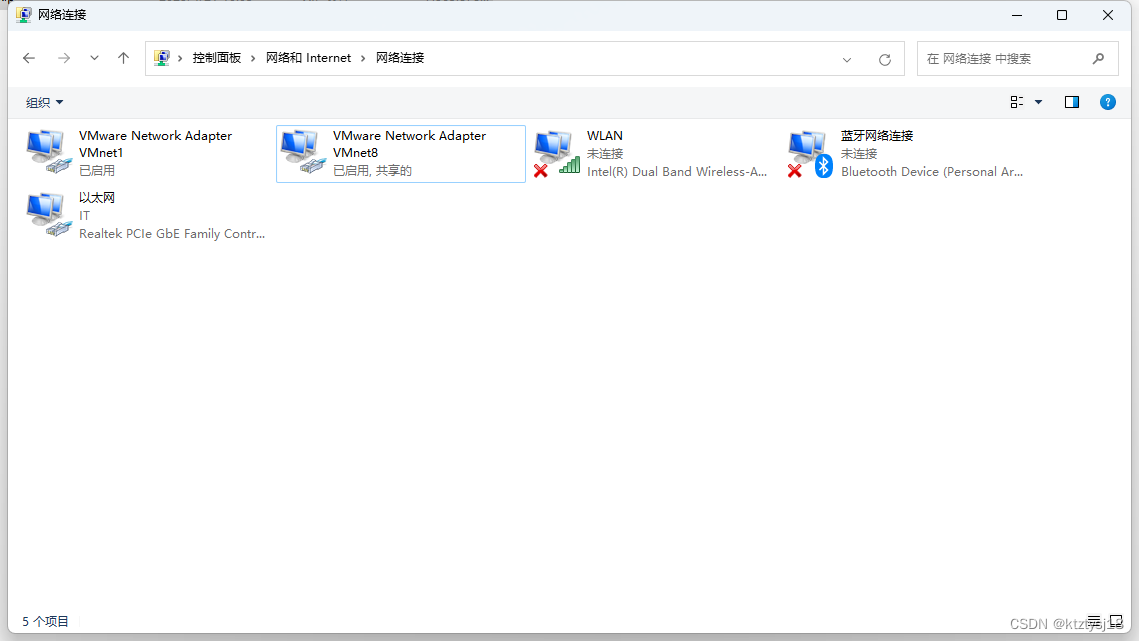The image size is (1139, 641).
Task: Click the magnifier search icon
Action: click(x=1098, y=58)
